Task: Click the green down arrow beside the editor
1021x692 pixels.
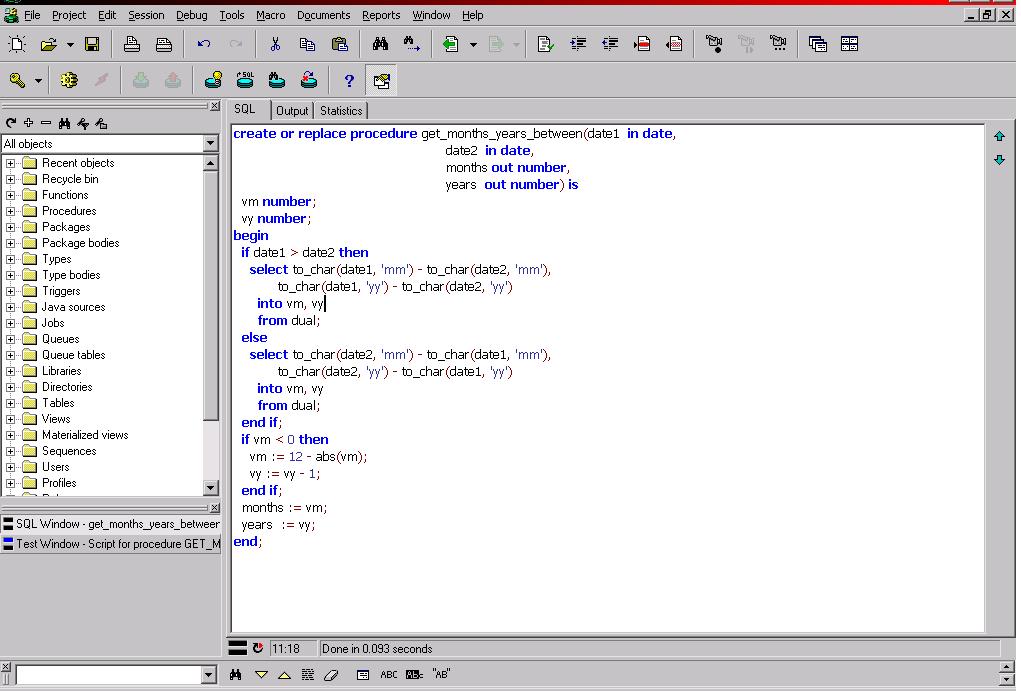Action: tap(1000, 160)
